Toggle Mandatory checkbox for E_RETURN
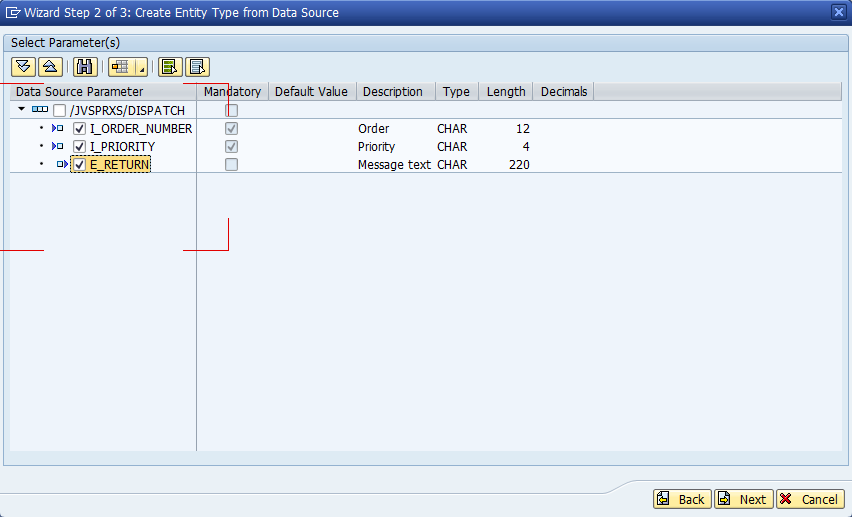The image size is (852, 517). pyautogui.click(x=231, y=164)
